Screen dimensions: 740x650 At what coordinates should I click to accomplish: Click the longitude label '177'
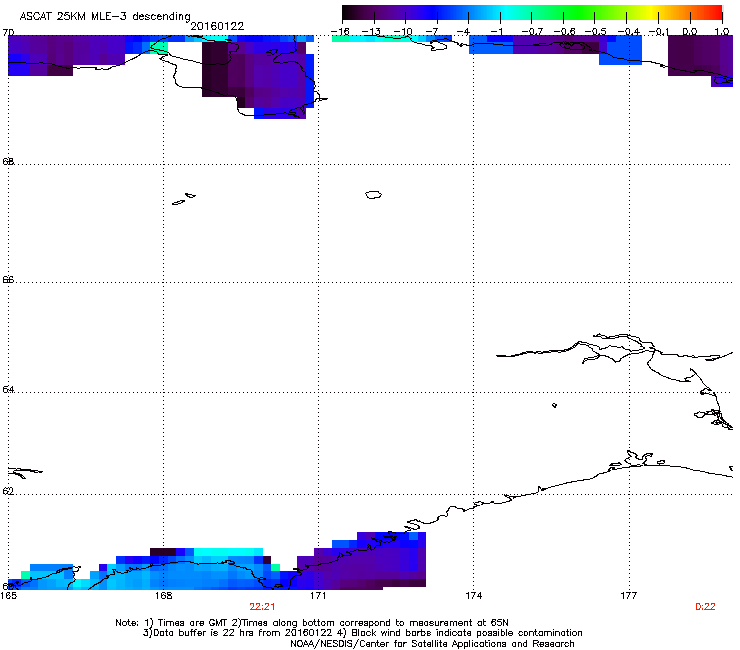pos(629,596)
